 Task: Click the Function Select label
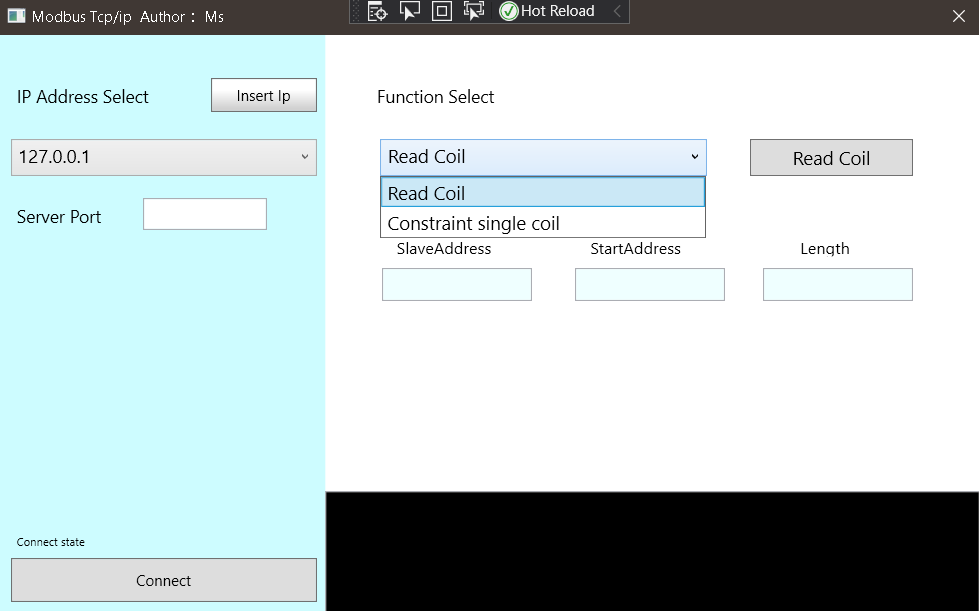(435, 97)
